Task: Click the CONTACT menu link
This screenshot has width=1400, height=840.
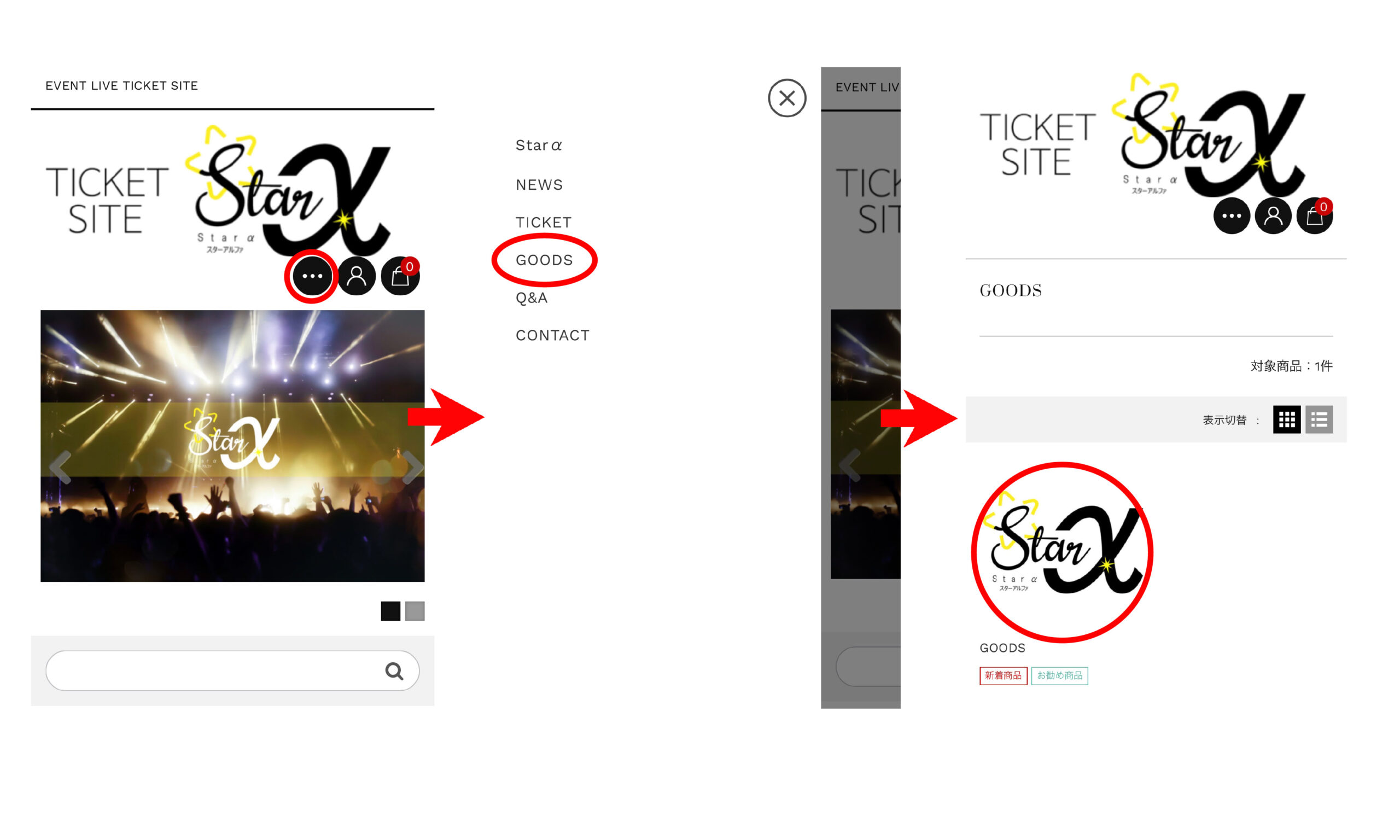Action: (x=552, y=335)
